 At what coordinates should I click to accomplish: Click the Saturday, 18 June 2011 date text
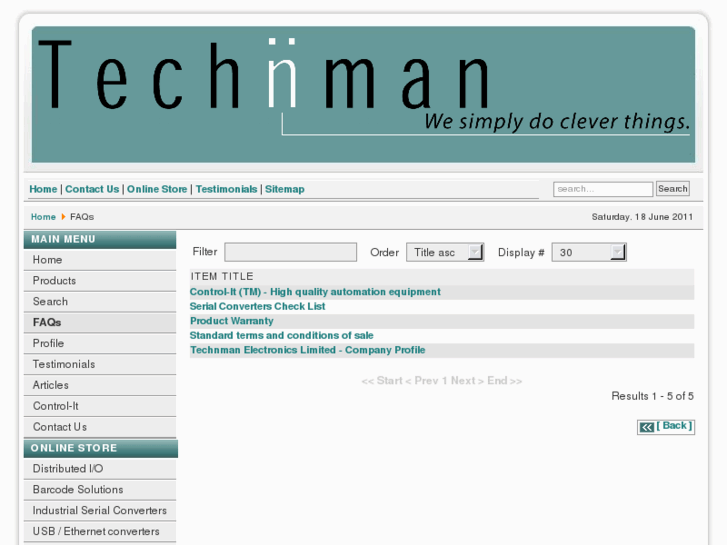[642, 217]
